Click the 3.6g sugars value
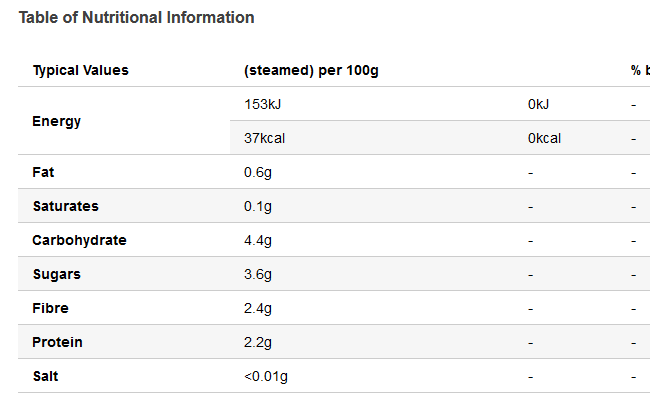 [258, 274]
